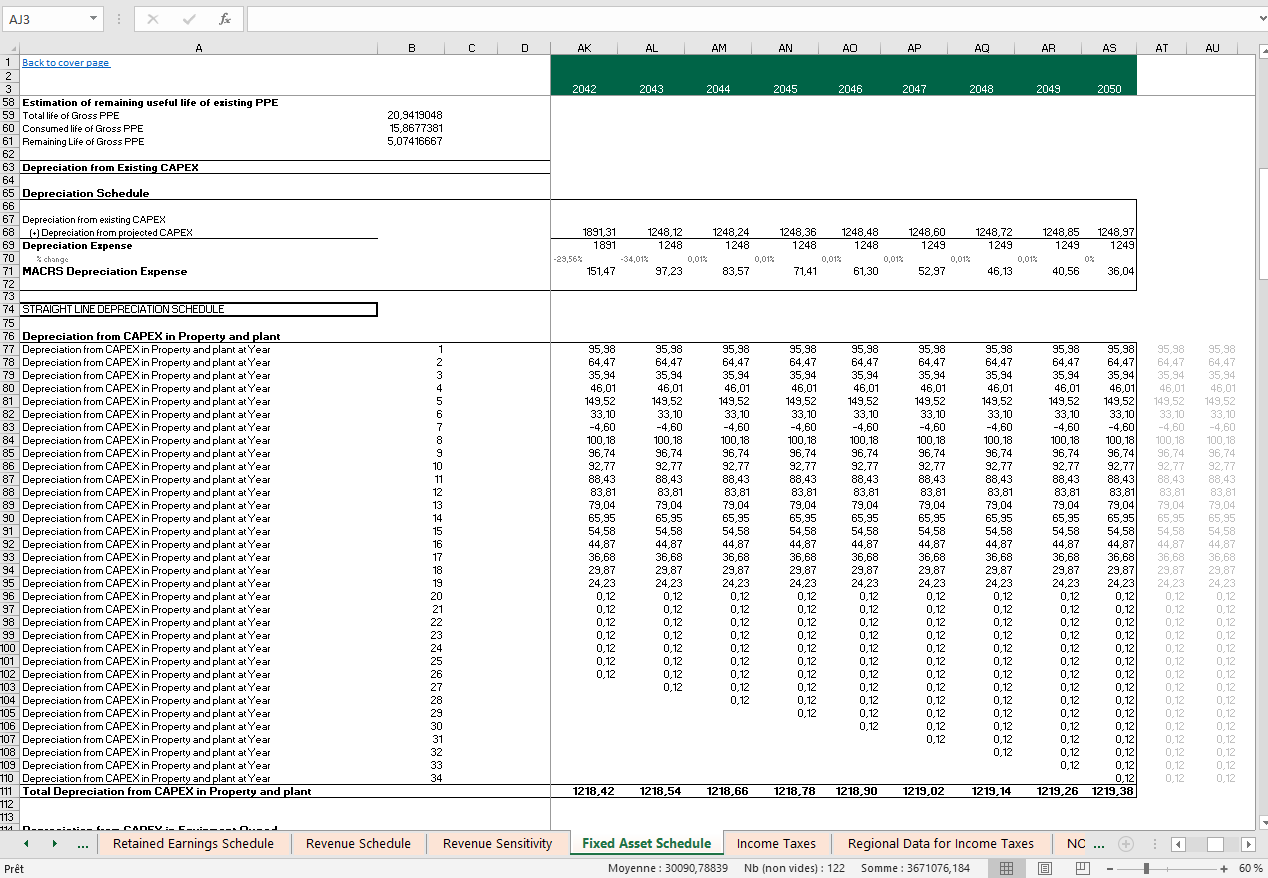
Task: Click the Total life of Gross PPE value 20,9419048
Action: pos(415,115)
